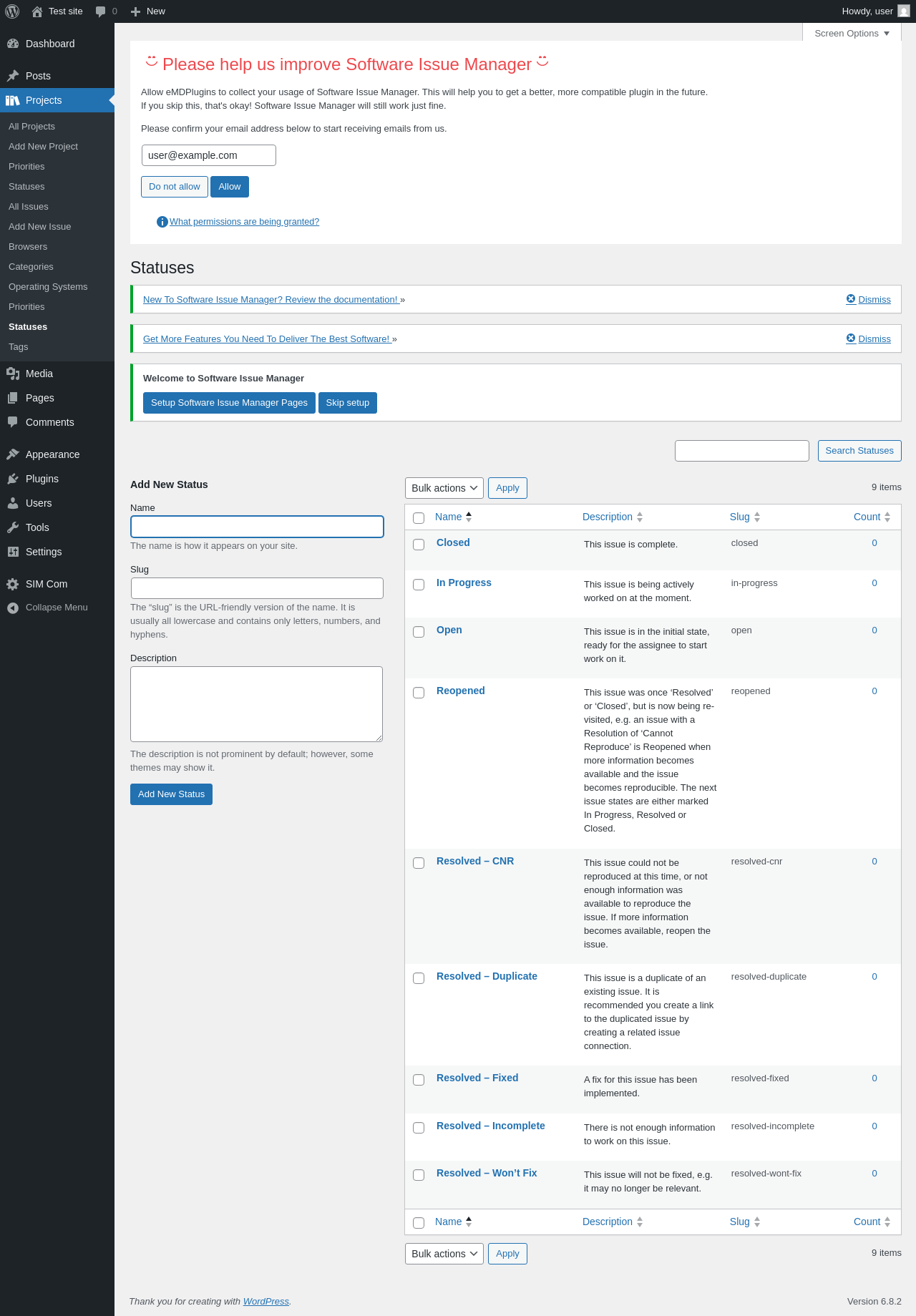Viewport: 916px width, 1316px height.
Task: Click the Add New Status button
Action: pyautogui.click(x=171, y=794)
